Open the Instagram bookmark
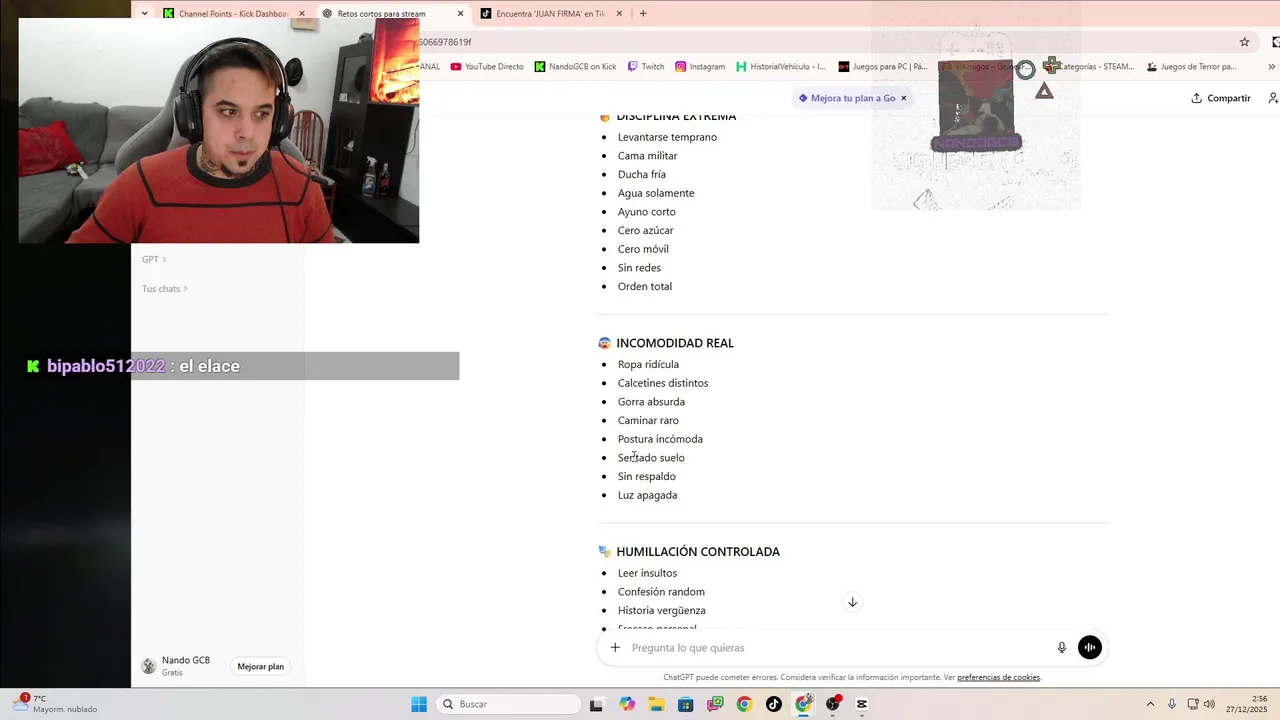Screen dimensions: 1280x720 700,67
